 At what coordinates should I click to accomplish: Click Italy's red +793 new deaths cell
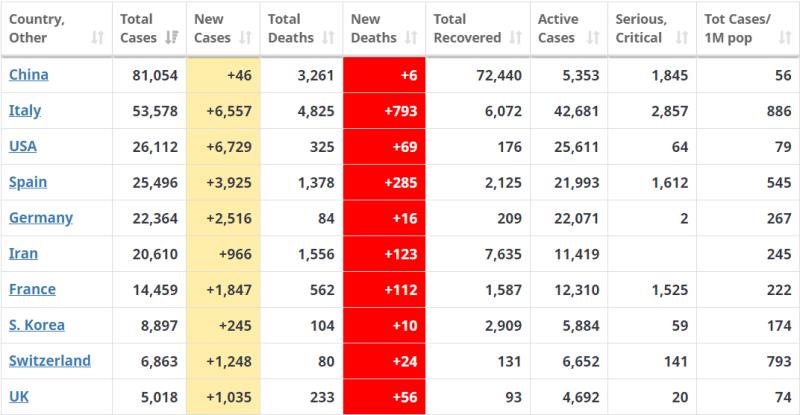tap(384, 111)
